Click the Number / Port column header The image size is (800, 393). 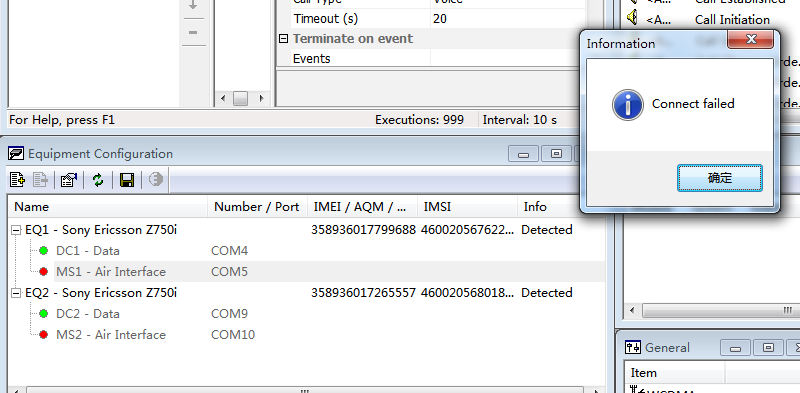(x=257, y=207)
